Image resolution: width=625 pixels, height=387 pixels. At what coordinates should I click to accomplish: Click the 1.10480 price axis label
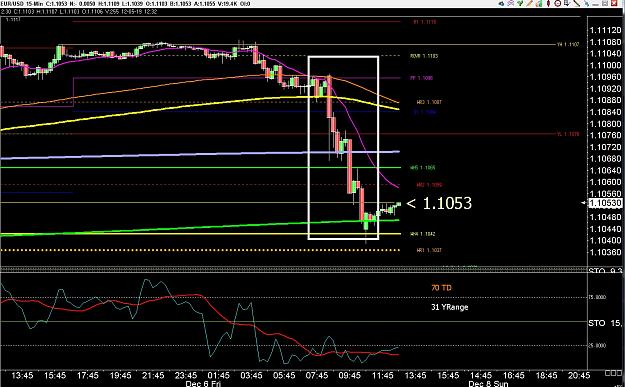(x=605, y=217)
